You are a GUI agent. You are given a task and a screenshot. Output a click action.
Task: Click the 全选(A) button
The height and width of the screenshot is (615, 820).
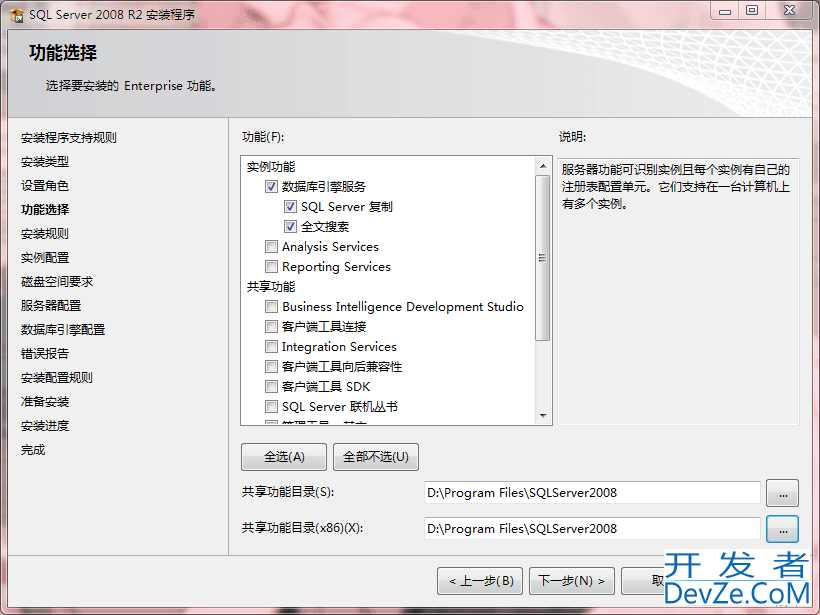click(x=284, y=457)
